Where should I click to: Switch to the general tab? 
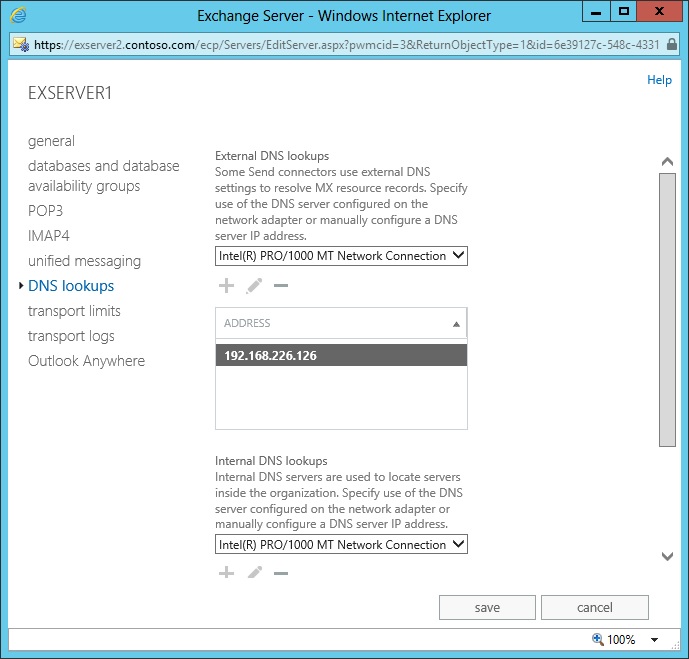pos(51,141)
